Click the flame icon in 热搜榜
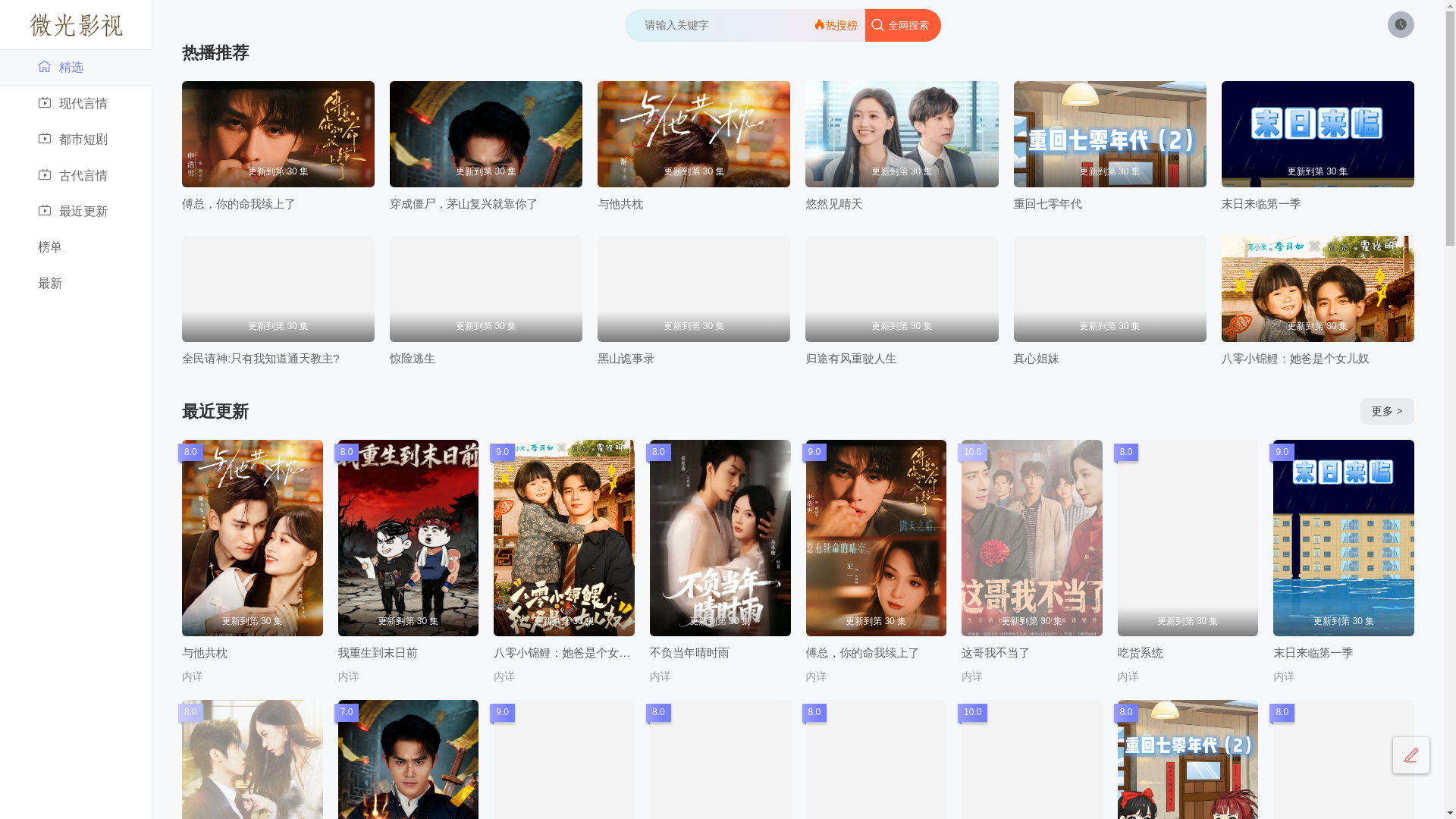This screenshot has height=819, width=1456. 819,25
